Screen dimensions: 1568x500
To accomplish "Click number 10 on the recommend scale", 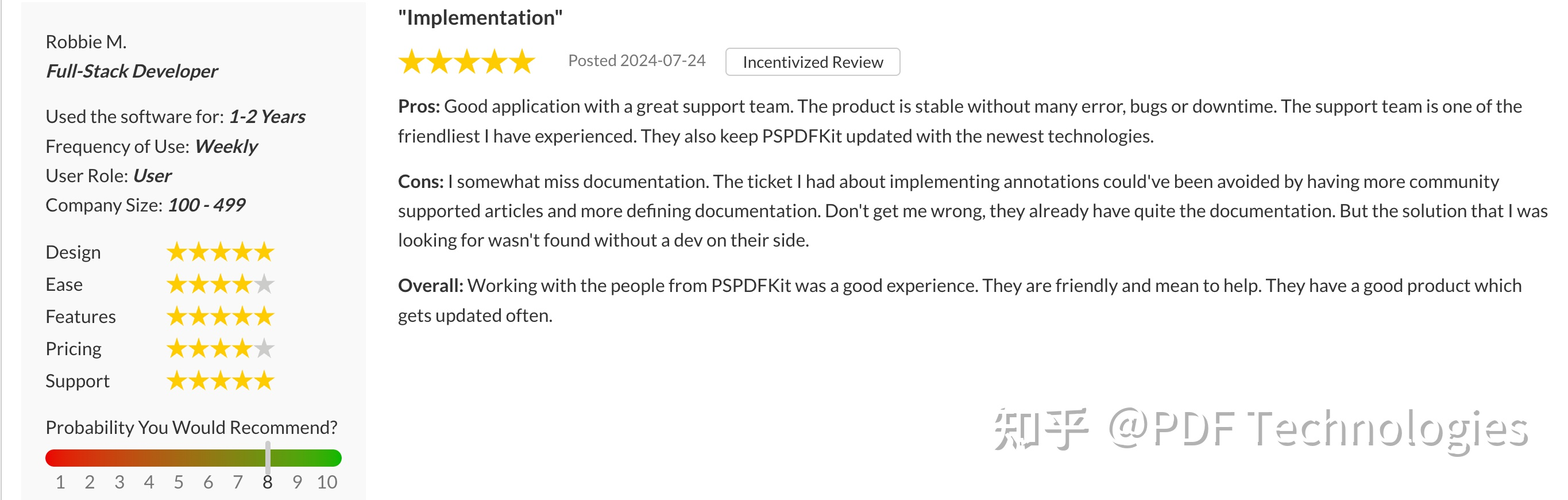I will tap(327, 482).
